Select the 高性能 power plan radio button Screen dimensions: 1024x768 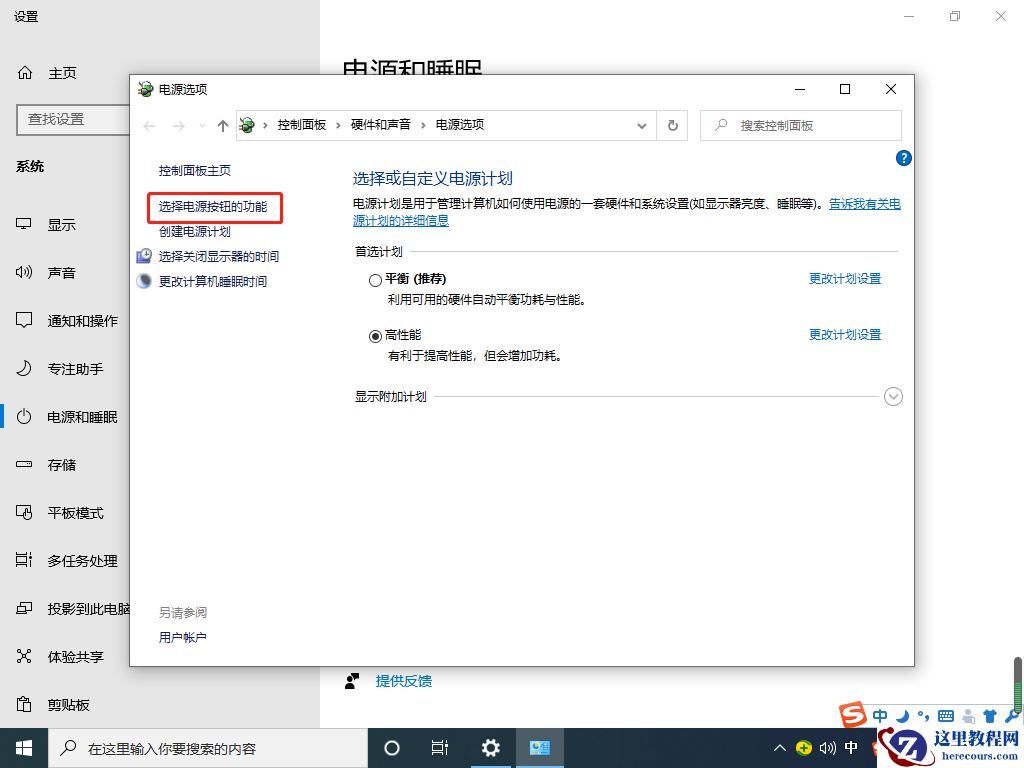377,335
